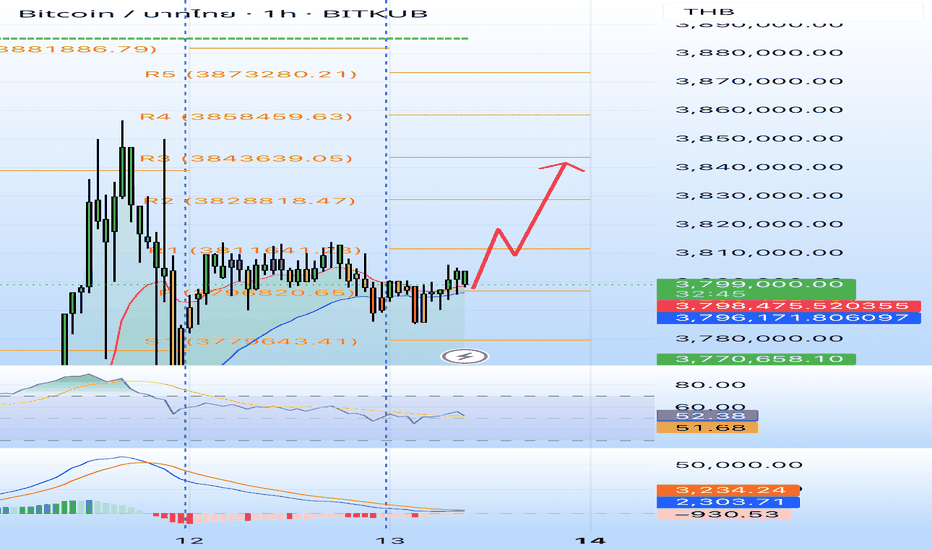Click the date 14 marker on time axis
This screenshot has width=932, height=550.
[591, 540]
